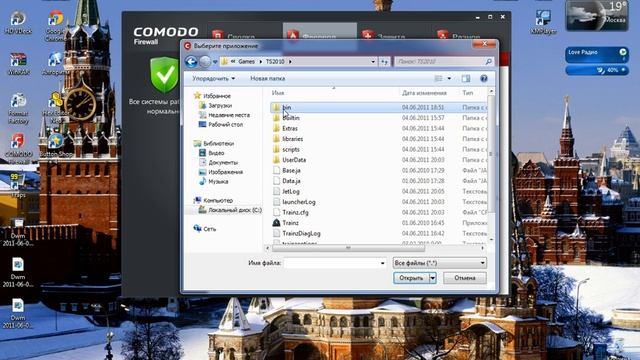The height and width of the screenshot is (360, 640).
Task: Open the Упорядочить menu
Action: [213, 78]
